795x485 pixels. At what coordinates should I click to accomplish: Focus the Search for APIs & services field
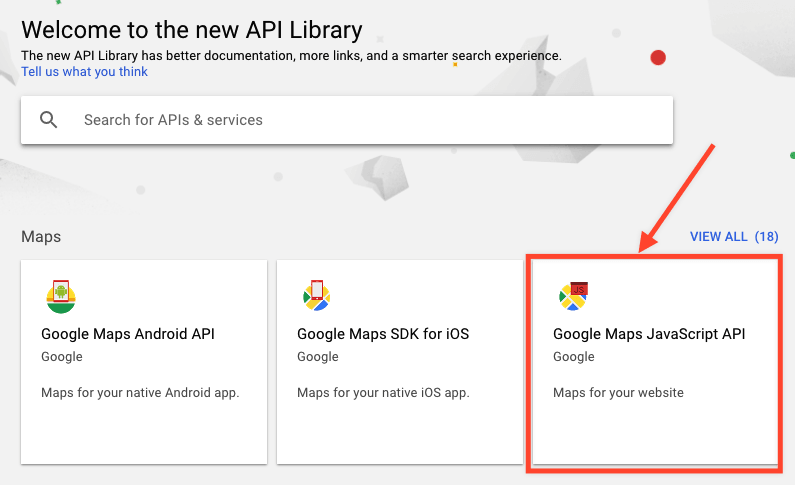[347, 120]
